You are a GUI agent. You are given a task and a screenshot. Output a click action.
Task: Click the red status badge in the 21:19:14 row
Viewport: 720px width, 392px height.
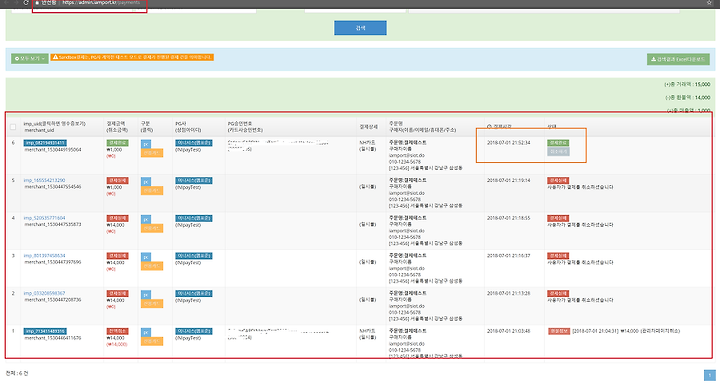[558, 180]
